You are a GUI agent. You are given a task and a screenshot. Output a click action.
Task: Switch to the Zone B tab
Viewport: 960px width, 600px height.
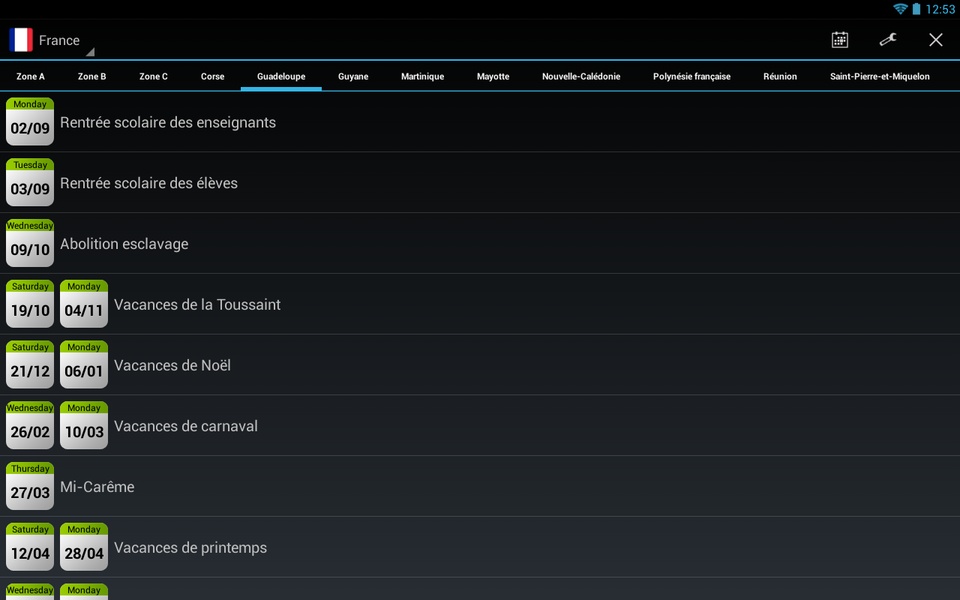[92, 77]
